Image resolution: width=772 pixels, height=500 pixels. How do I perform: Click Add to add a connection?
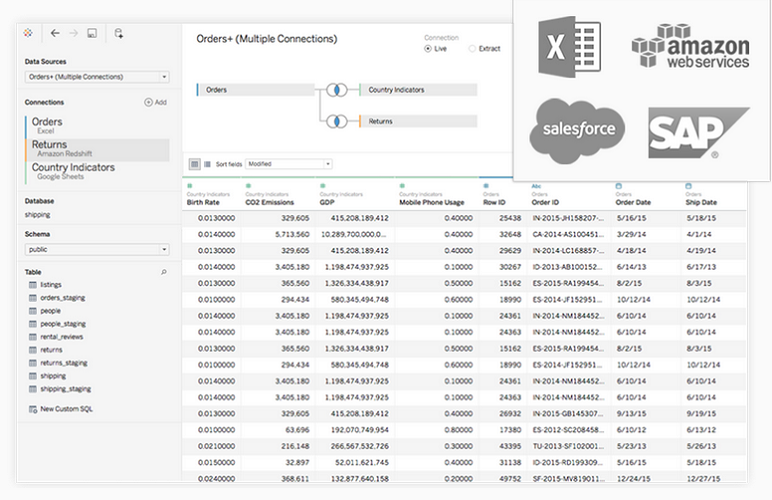tap(155, 102)
